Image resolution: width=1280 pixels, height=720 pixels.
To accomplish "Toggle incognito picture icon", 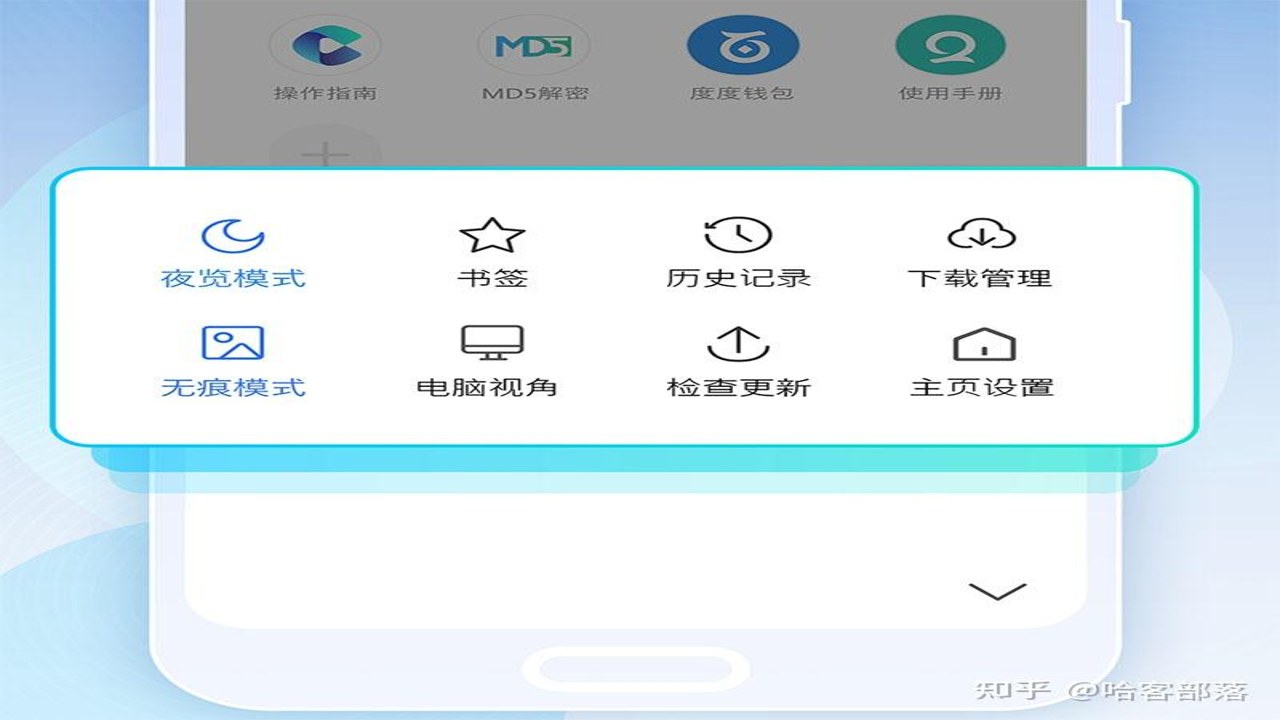I will pos(233,343).
